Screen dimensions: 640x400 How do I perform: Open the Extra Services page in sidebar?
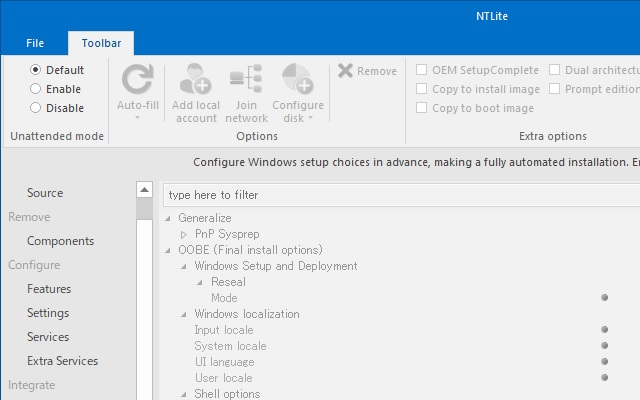coord(62,361)
